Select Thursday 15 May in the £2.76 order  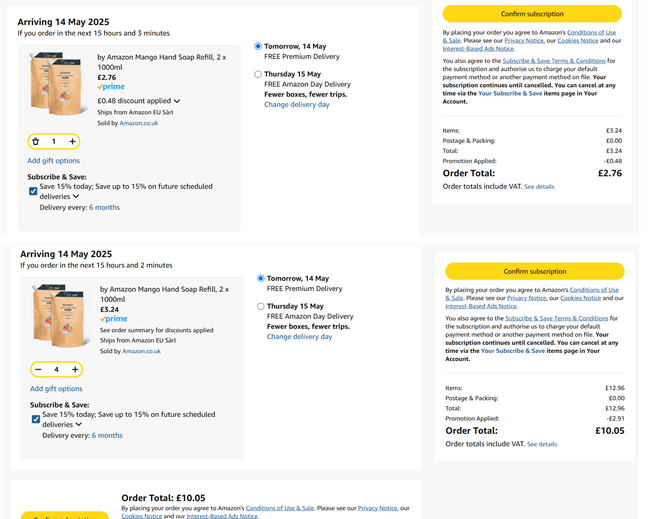tap(258, 74)
